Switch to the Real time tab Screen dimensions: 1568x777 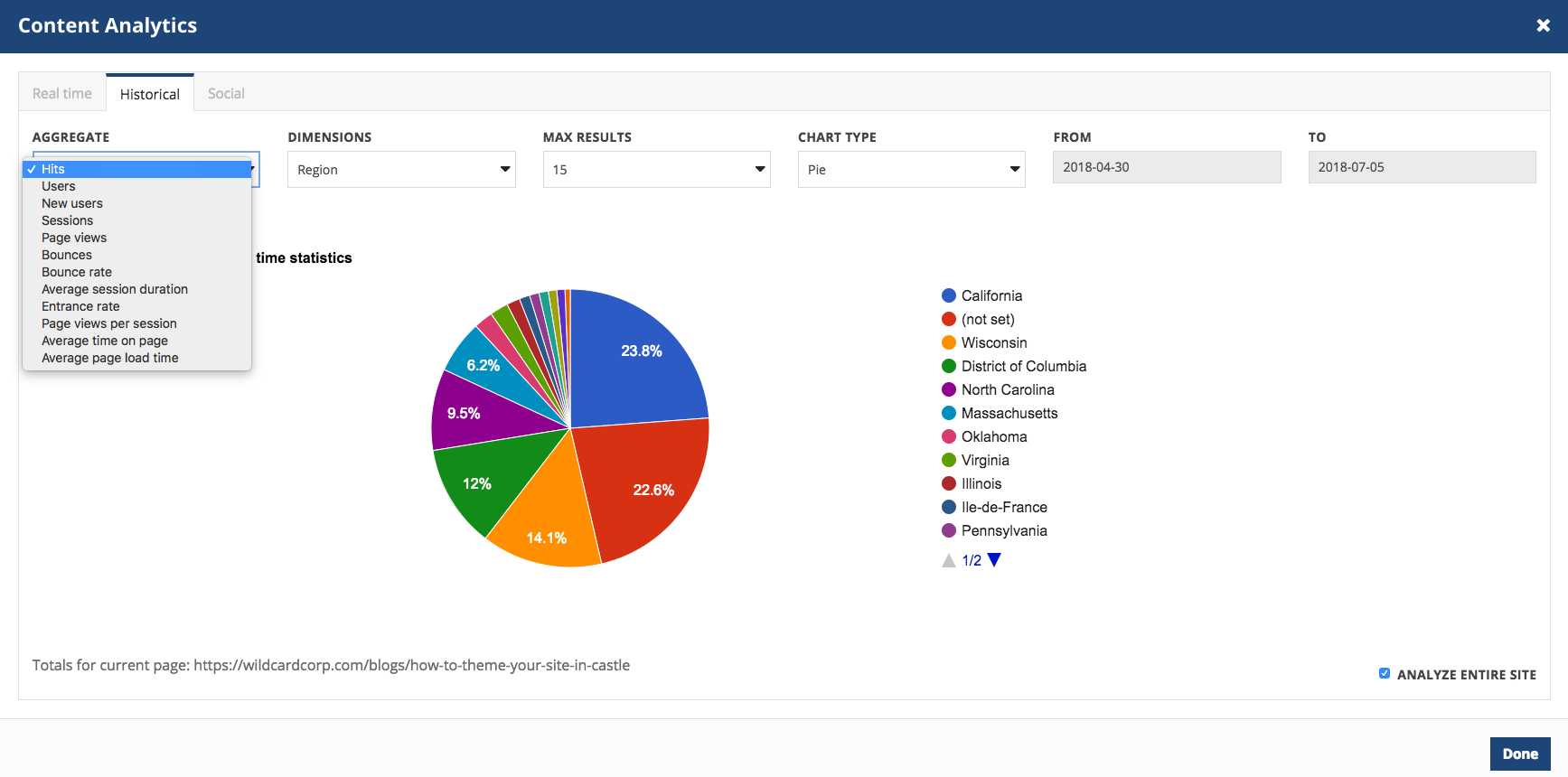(62, 93)
